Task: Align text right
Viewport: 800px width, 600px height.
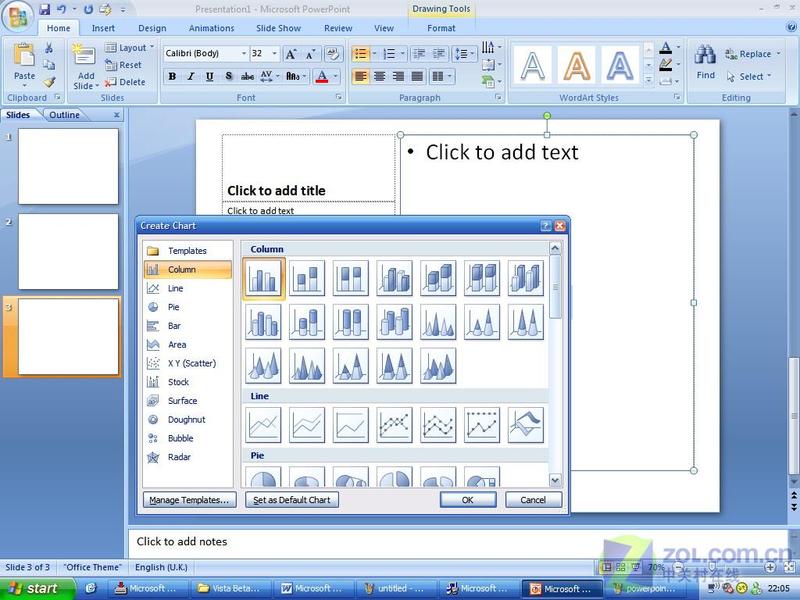Action: coord(398,77)
